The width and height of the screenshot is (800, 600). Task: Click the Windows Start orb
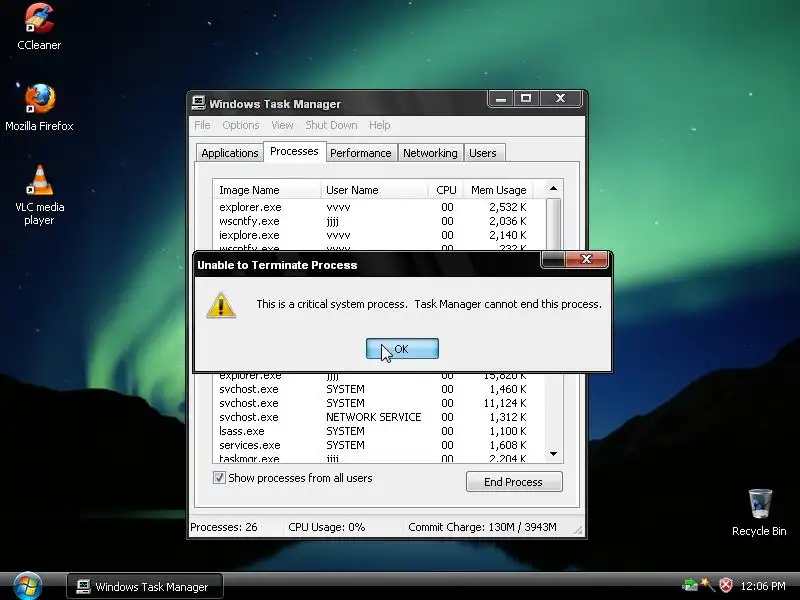click(x=28, y=586)
